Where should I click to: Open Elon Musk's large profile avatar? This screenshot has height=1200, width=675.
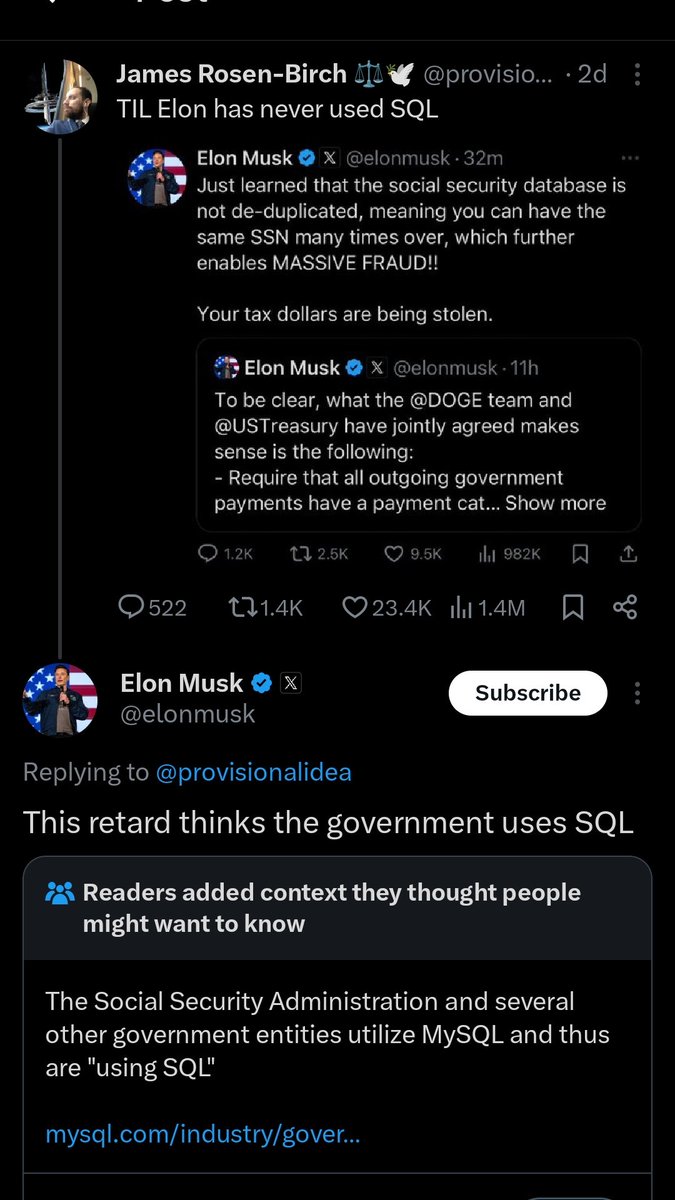pos(60,699)
